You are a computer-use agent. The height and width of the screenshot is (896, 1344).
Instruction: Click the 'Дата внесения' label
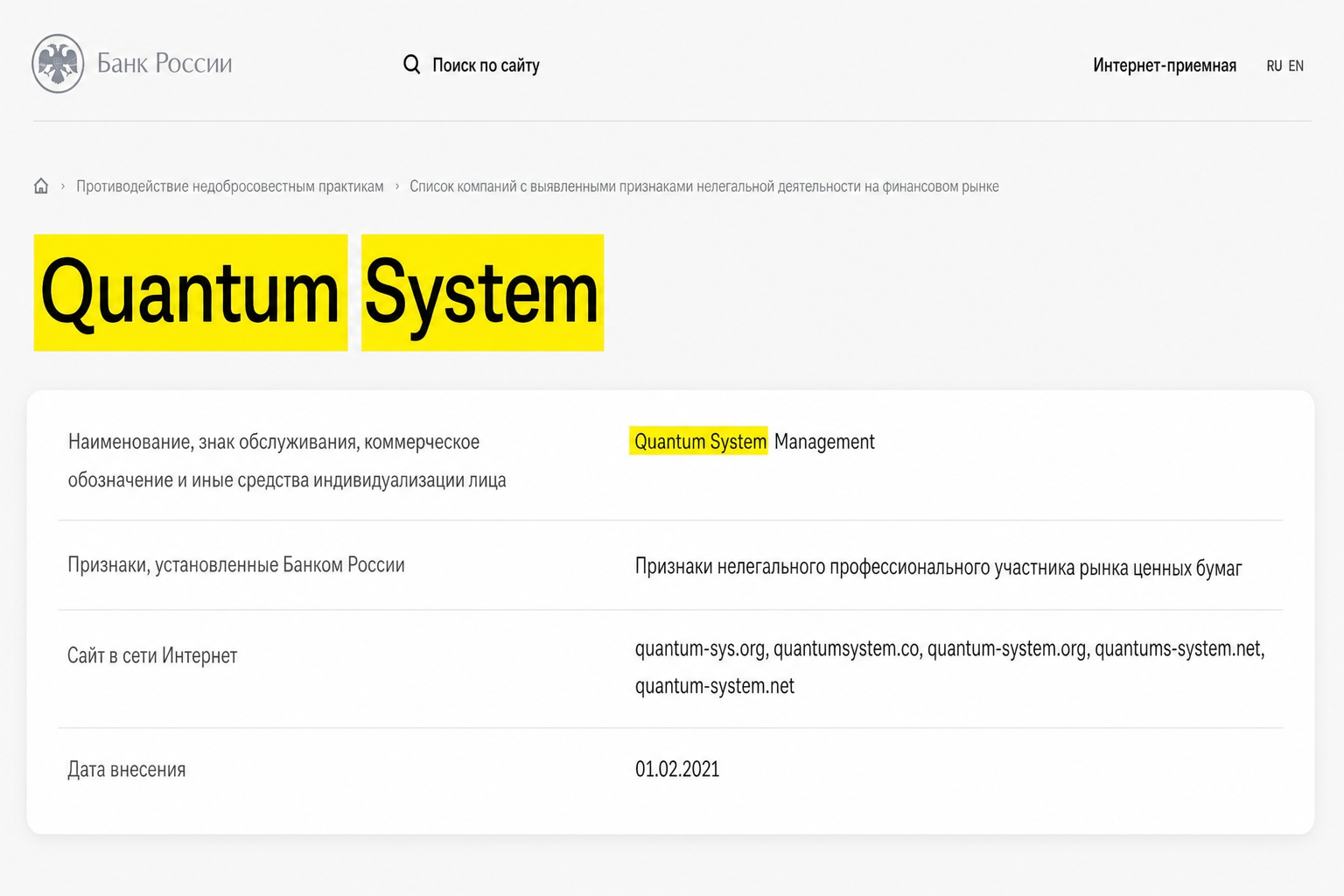tap(127, 770)
